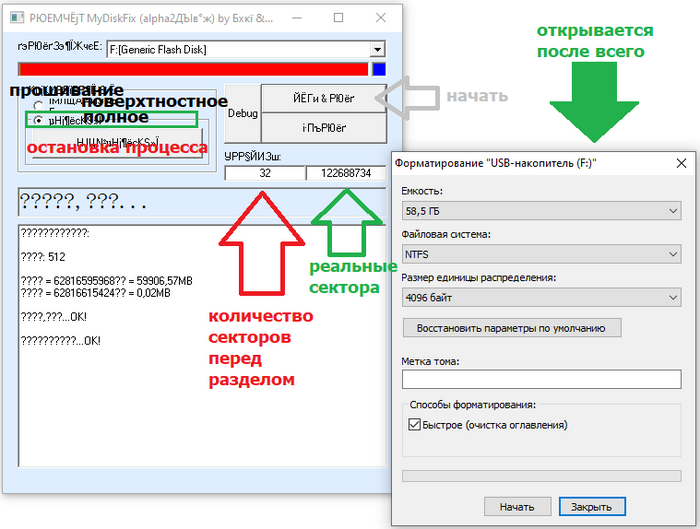
Task: Click the Метка тома text field
Action: (x=542, y=379)
